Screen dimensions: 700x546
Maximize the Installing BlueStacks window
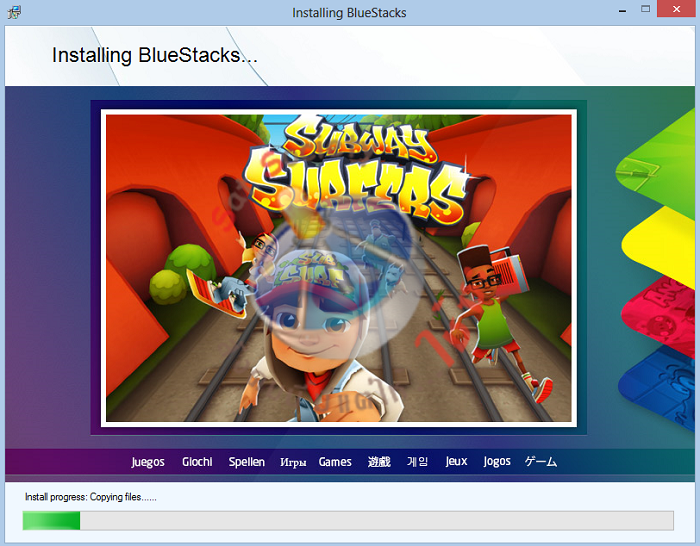tap(645, 9)
